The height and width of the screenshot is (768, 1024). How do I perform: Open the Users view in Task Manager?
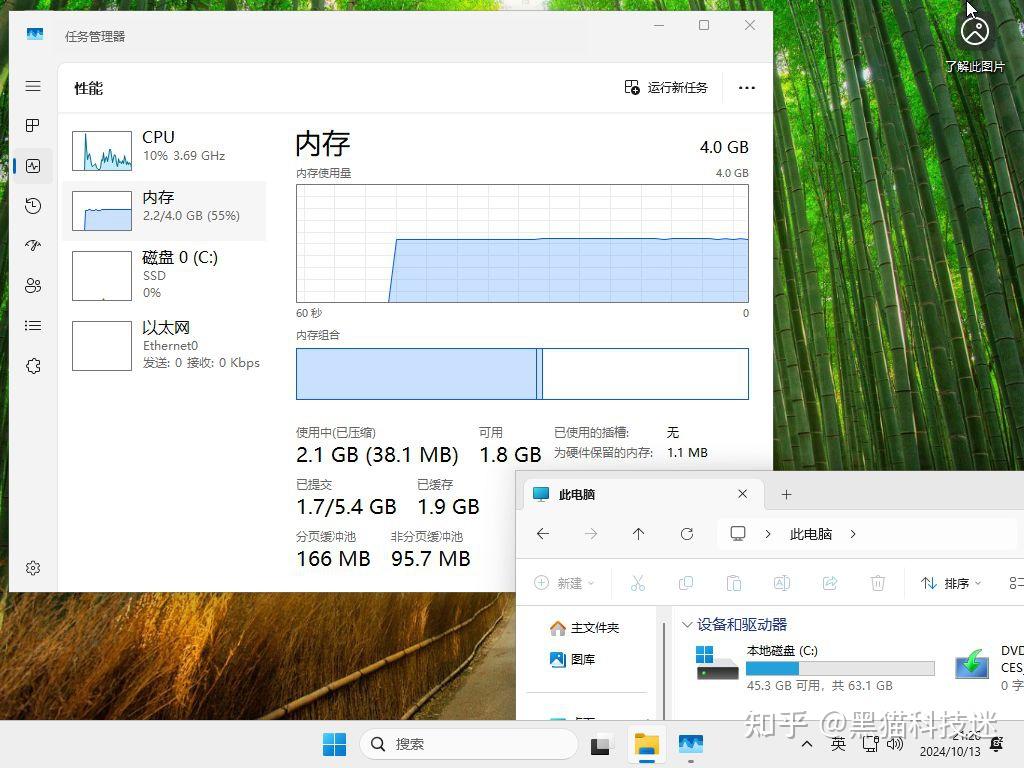tap(33, 286)
